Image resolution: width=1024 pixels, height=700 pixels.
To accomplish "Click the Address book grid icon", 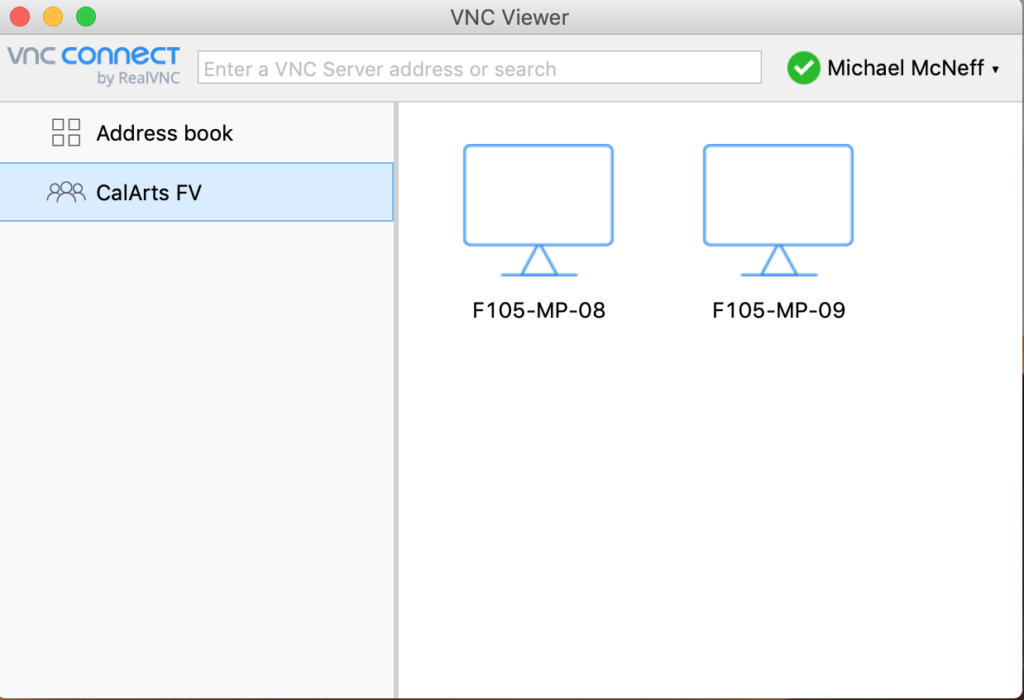I will coord(66,133).
